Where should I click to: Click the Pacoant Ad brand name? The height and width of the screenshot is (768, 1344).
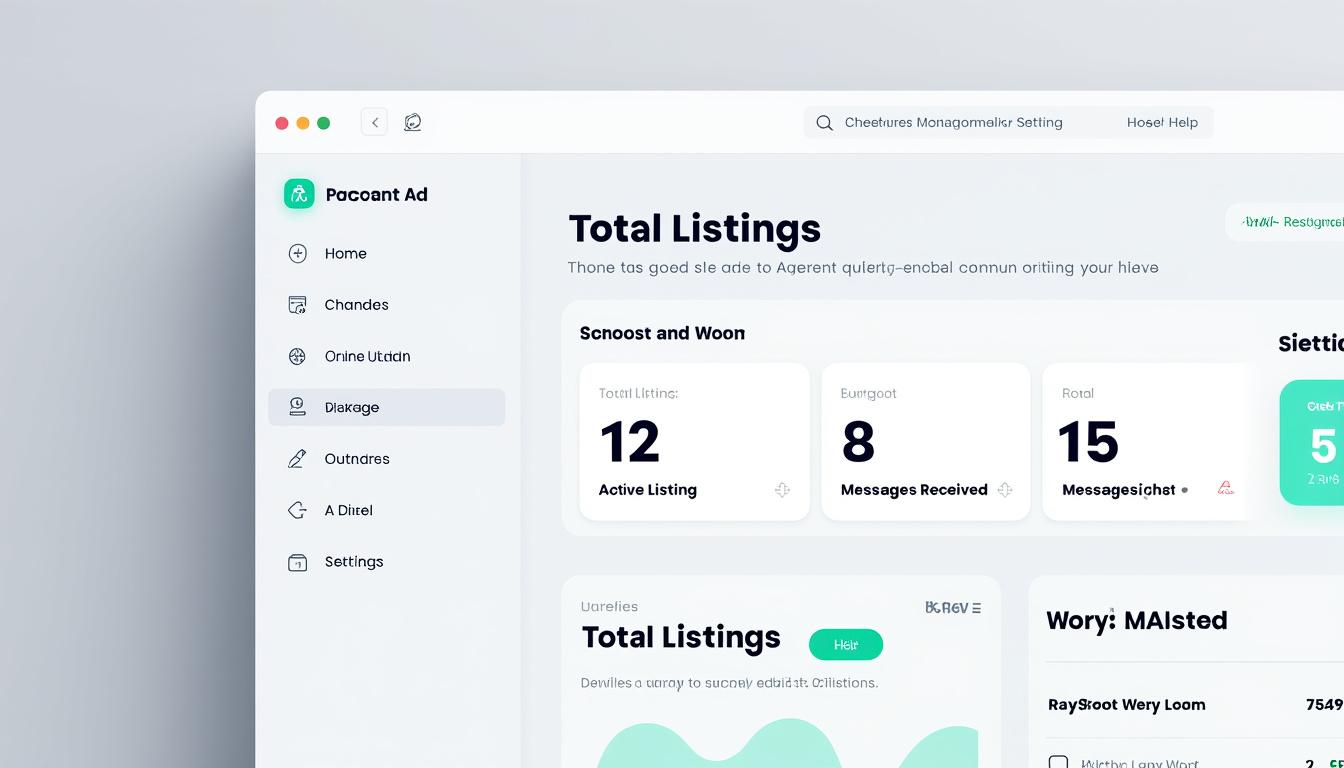click(376, 194)
